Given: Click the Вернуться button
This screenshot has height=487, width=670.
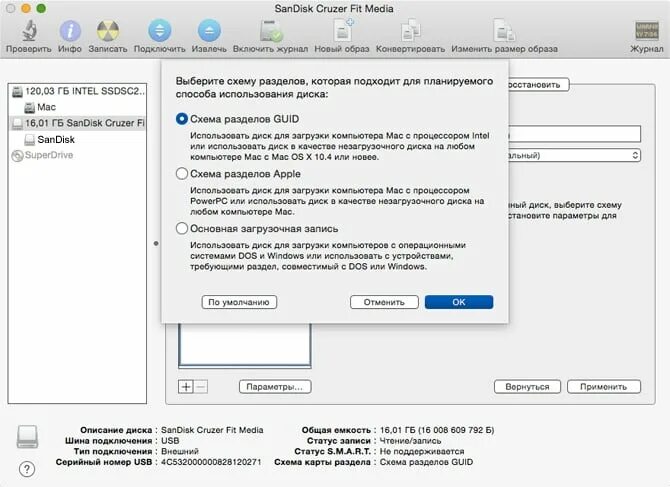Looking at the screenshot, I should 527,387.
